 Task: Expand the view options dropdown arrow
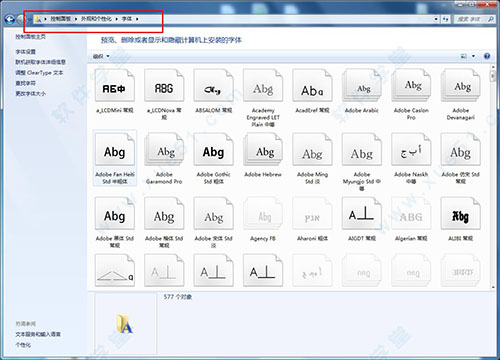click(x=473, y=56)
